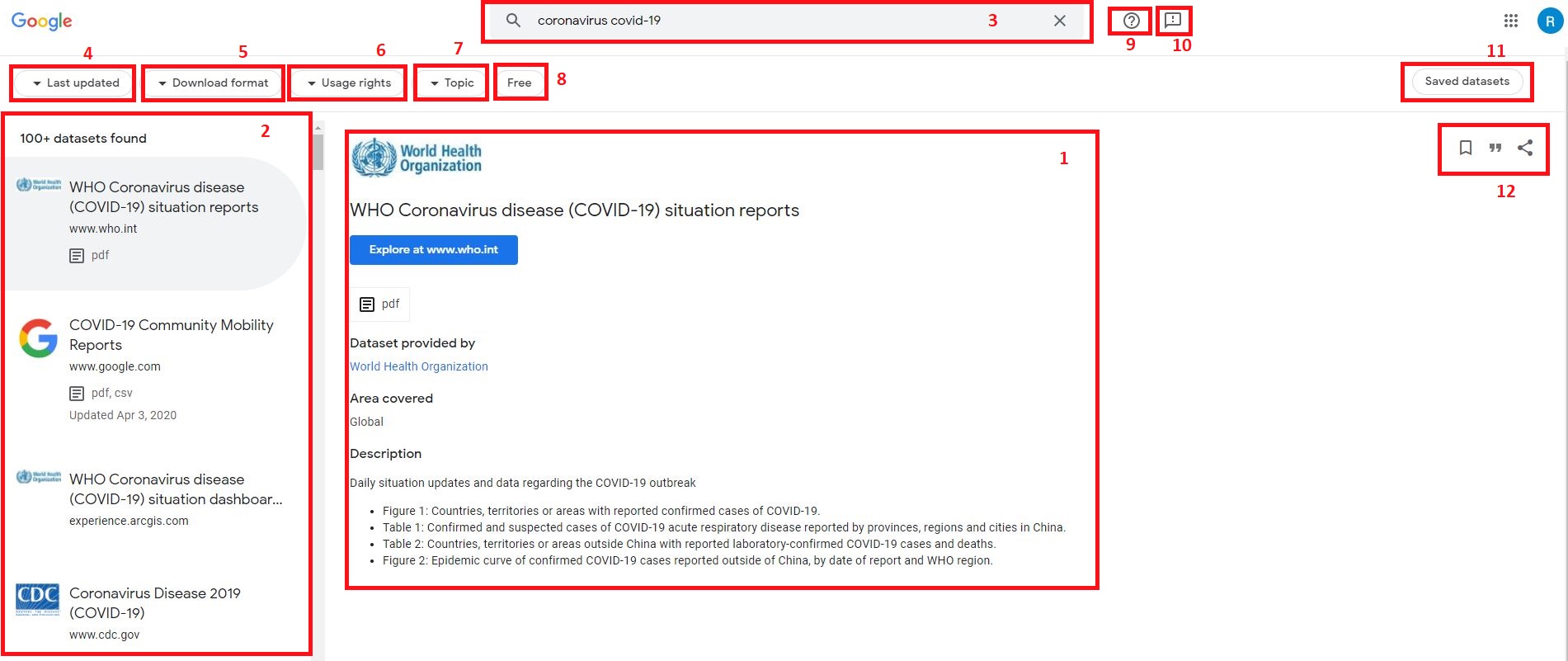Viewport: 1568px width, 661px height.
Task: Click WHO logo in first result
Action: coord(39,185)
